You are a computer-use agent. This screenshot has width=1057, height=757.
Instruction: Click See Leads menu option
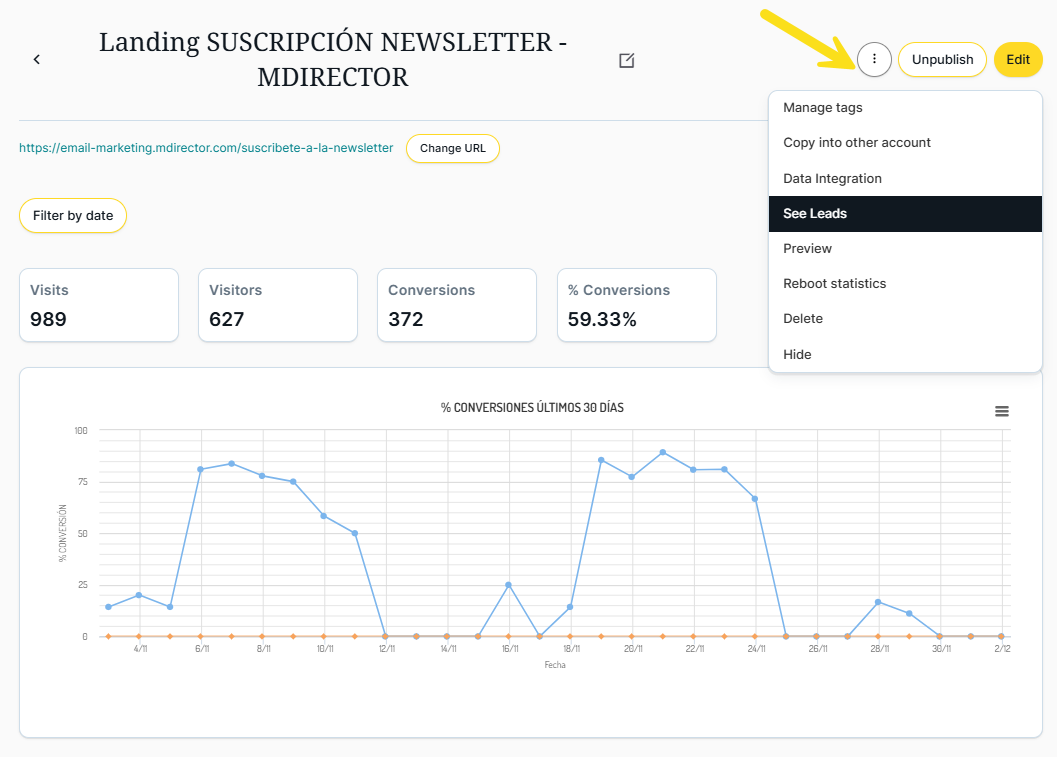(815, 214)
